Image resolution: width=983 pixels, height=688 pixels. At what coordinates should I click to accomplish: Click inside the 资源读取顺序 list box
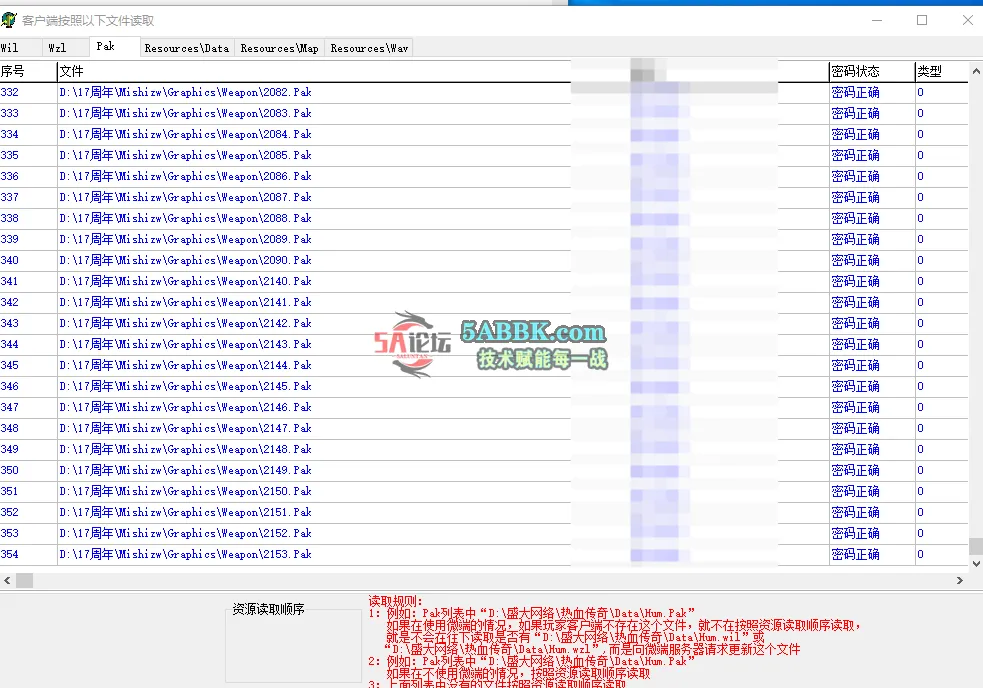(293, 650)
